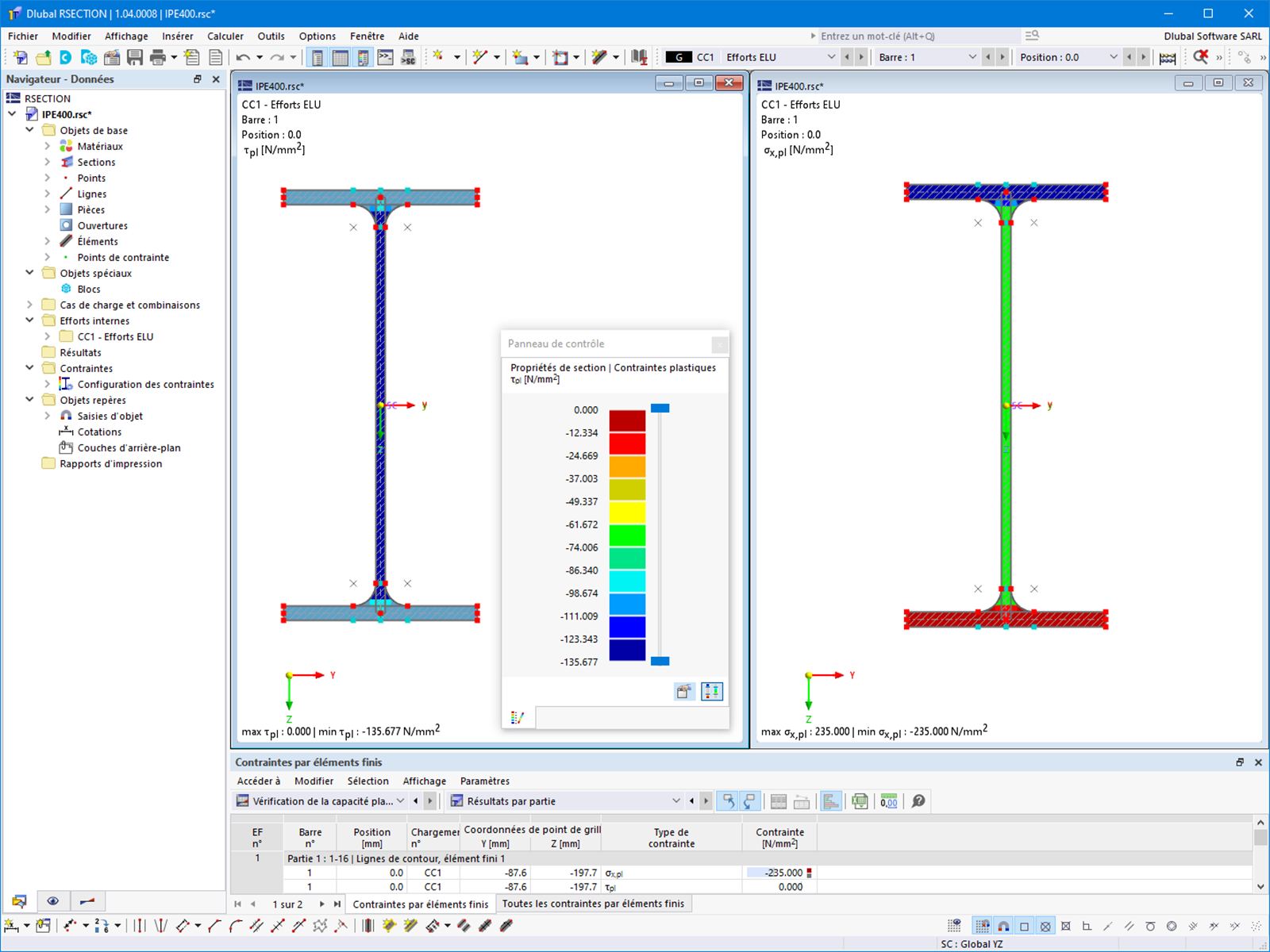Open the Position : 0.0 dropdown
Viewport: 1270px width, 952px height.
[1114, 57]
